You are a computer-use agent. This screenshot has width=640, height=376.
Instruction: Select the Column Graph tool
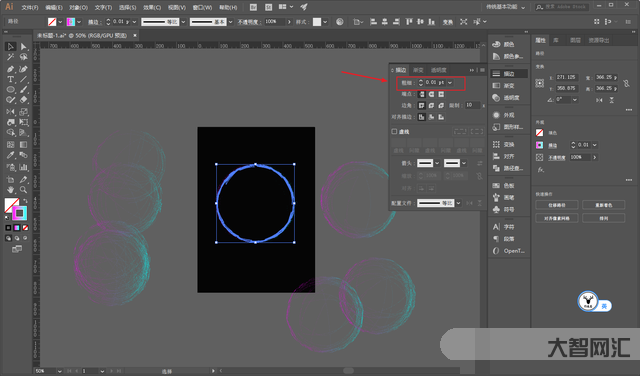coord(23,167)
